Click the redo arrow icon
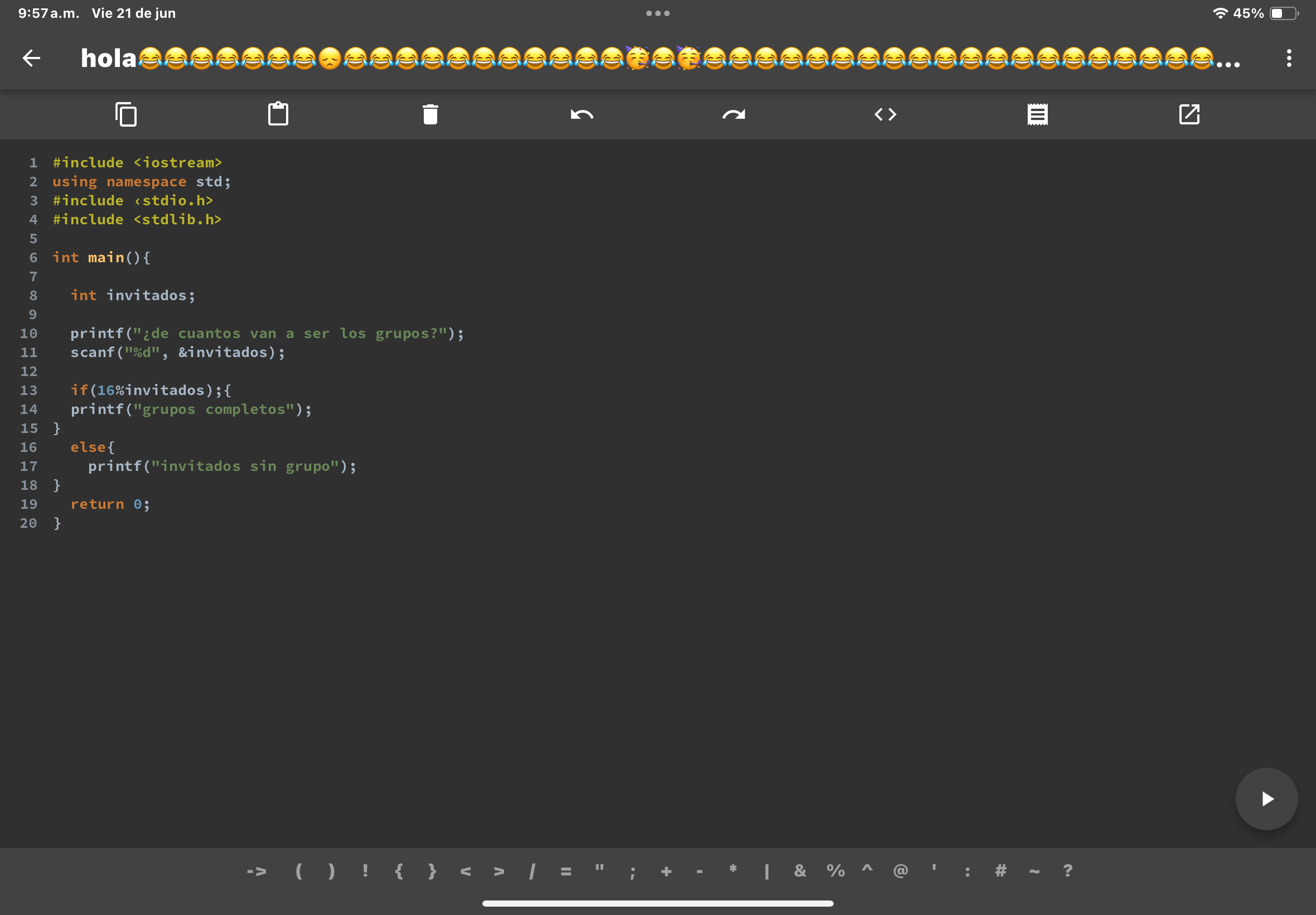The image size is (1316, 915). pos(733,114)
